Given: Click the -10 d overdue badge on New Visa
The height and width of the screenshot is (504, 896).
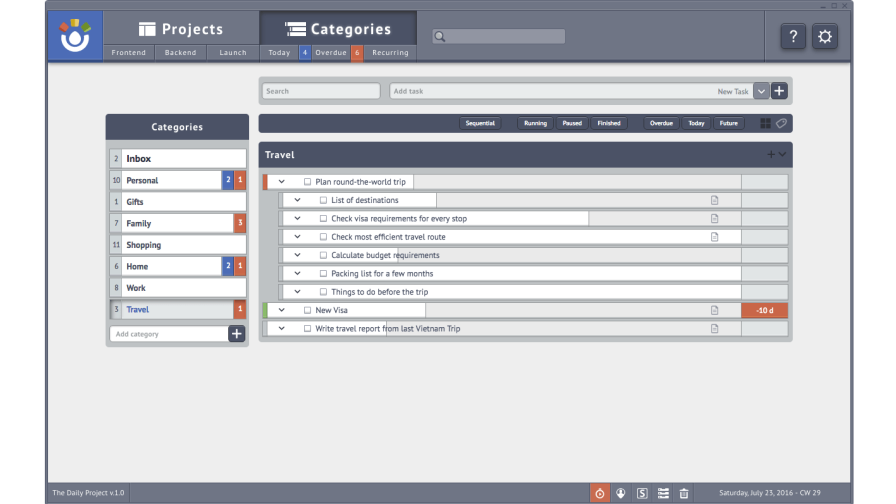Looking at the screenshot, I should point(765,310).
